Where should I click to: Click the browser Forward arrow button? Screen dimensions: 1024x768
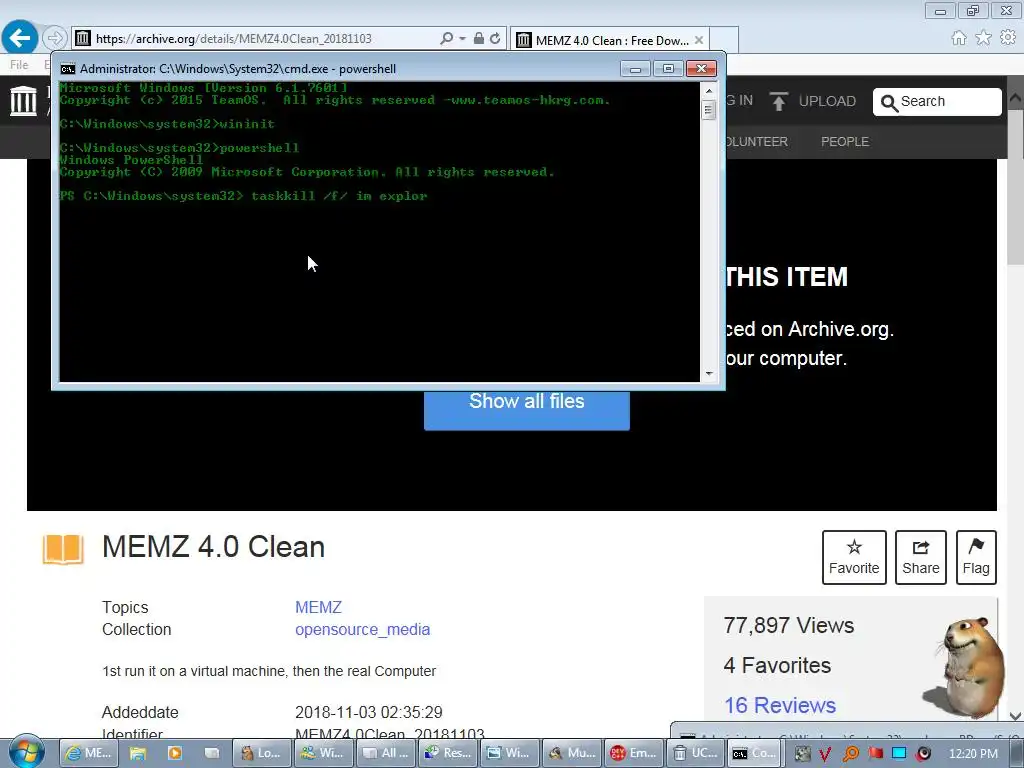pos(55,39)
